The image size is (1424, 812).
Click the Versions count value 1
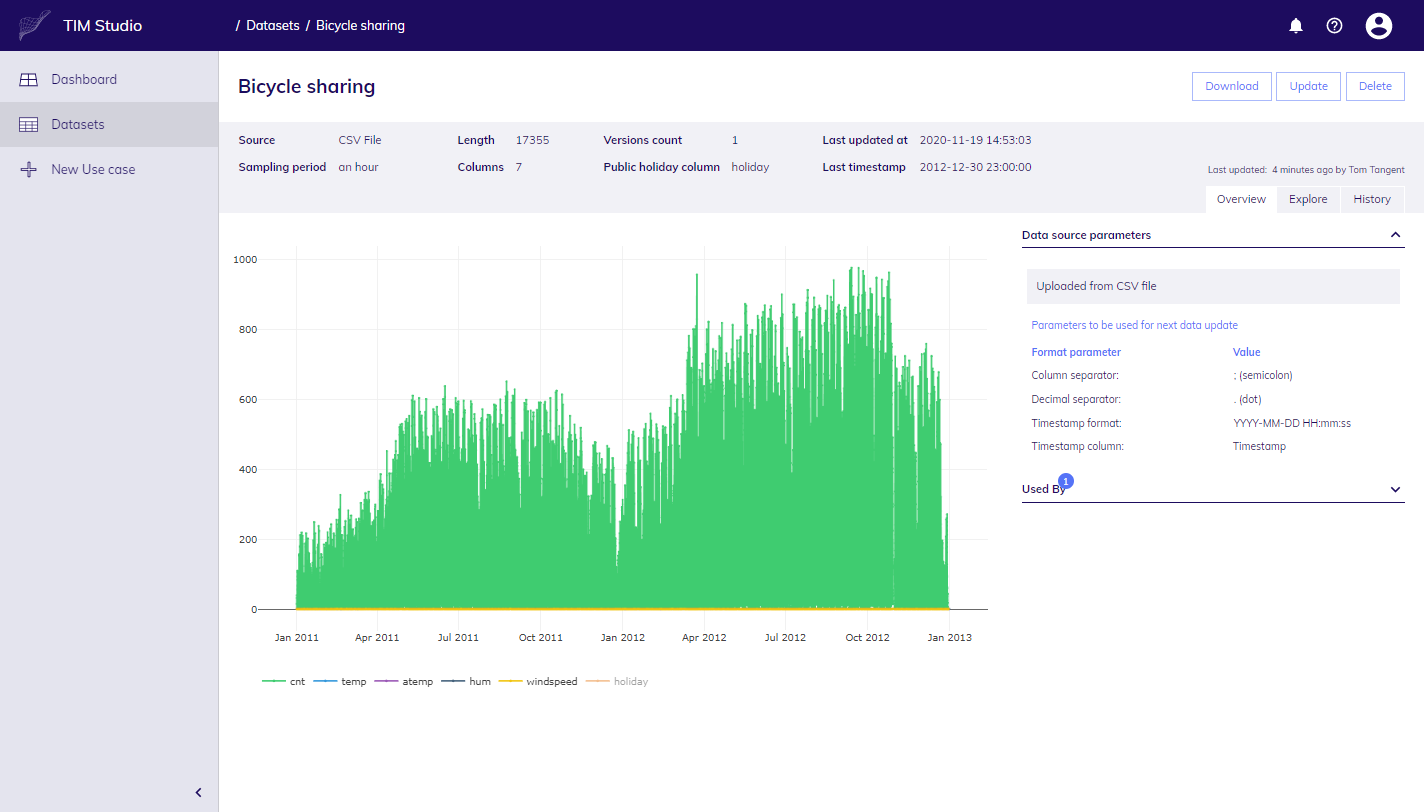735,140
